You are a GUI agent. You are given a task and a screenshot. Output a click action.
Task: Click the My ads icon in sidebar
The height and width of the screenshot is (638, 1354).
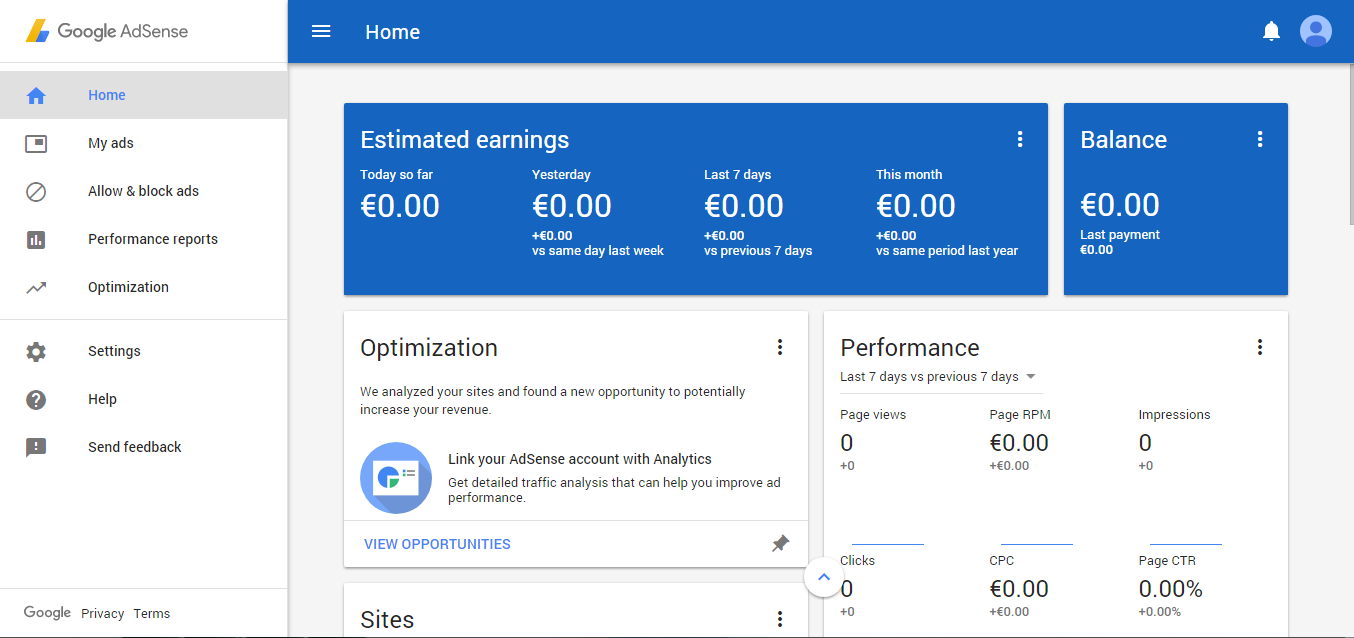coord(36,143)
